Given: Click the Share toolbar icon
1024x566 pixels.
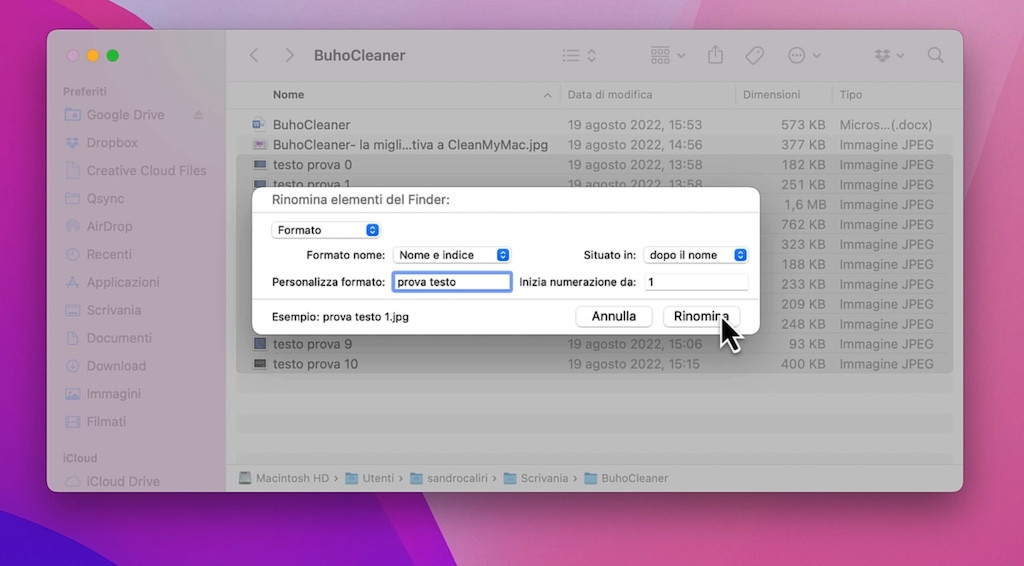Looking at the screenshot, I should click(x=715, y=55).
